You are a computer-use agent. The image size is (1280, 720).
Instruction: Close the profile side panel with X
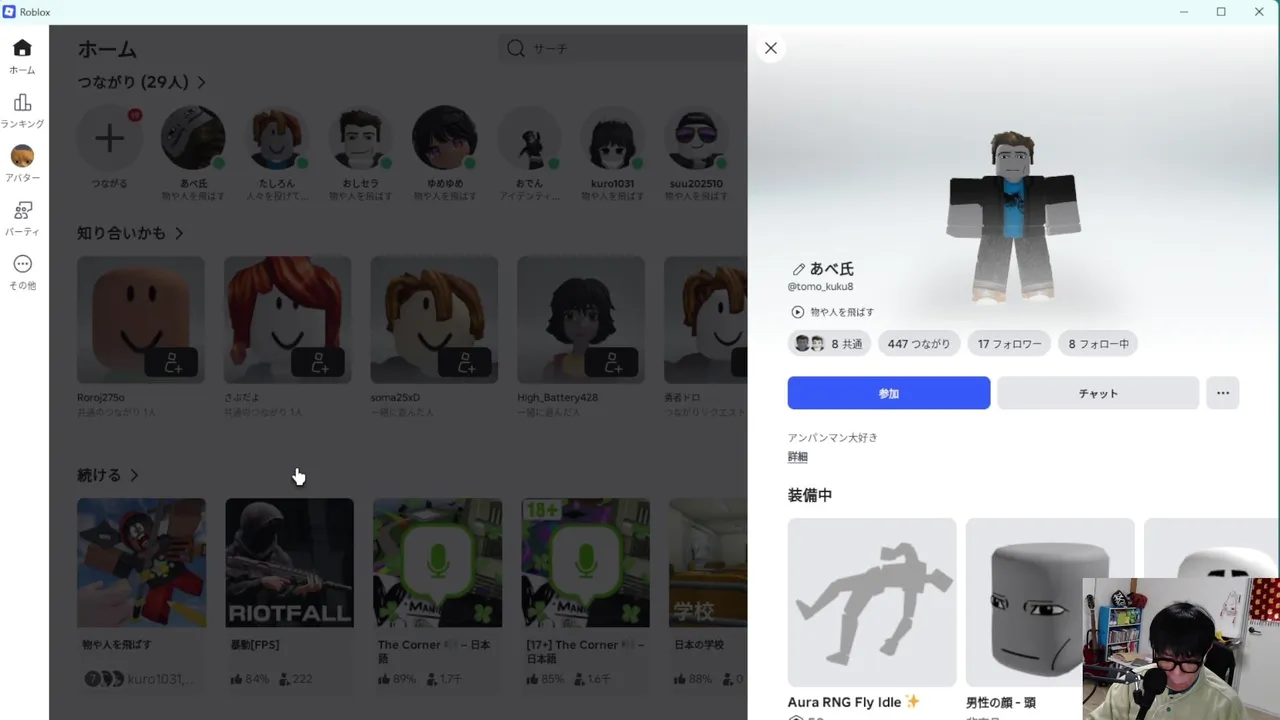771,48
